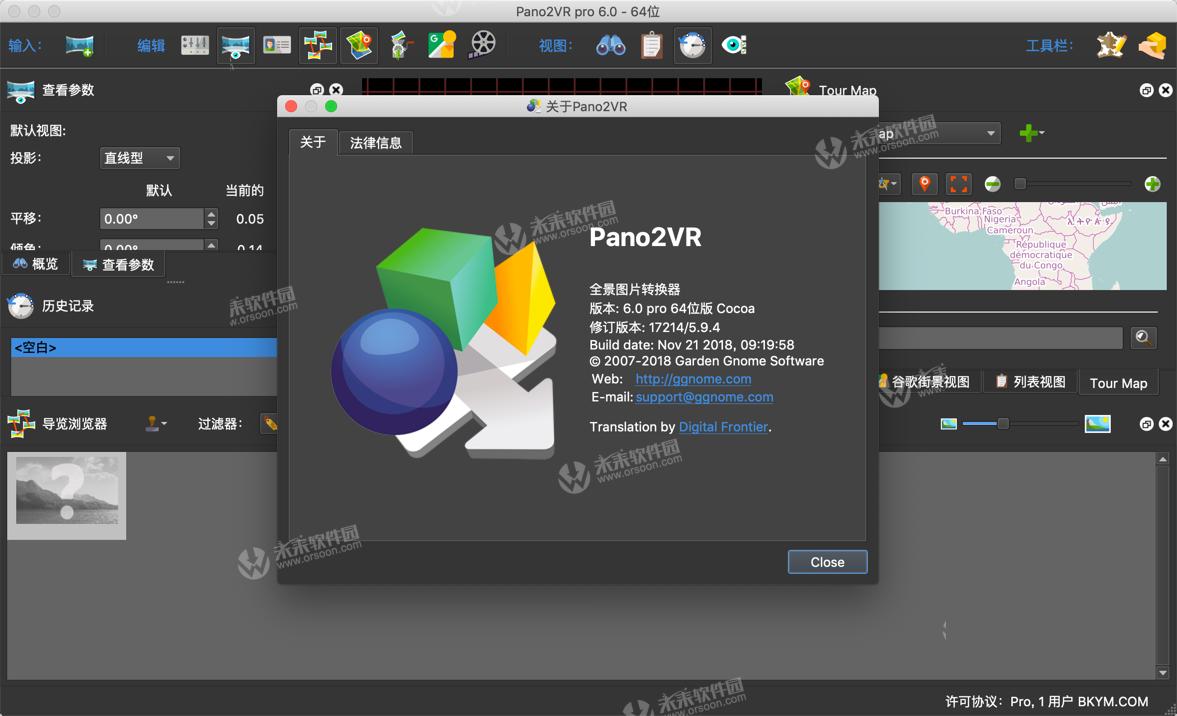Zoom out the map with minus icon
Screen dimensions: 1177x716
[992, 184]
